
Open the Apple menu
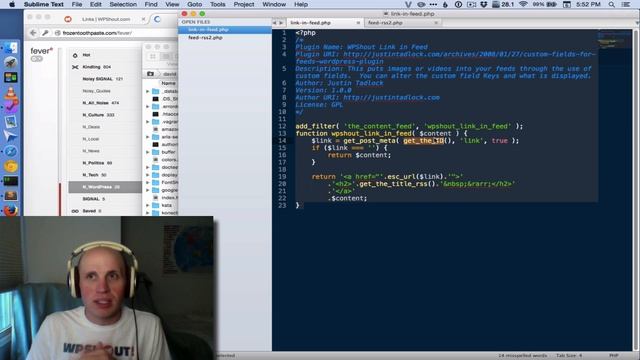click(12, 4)
